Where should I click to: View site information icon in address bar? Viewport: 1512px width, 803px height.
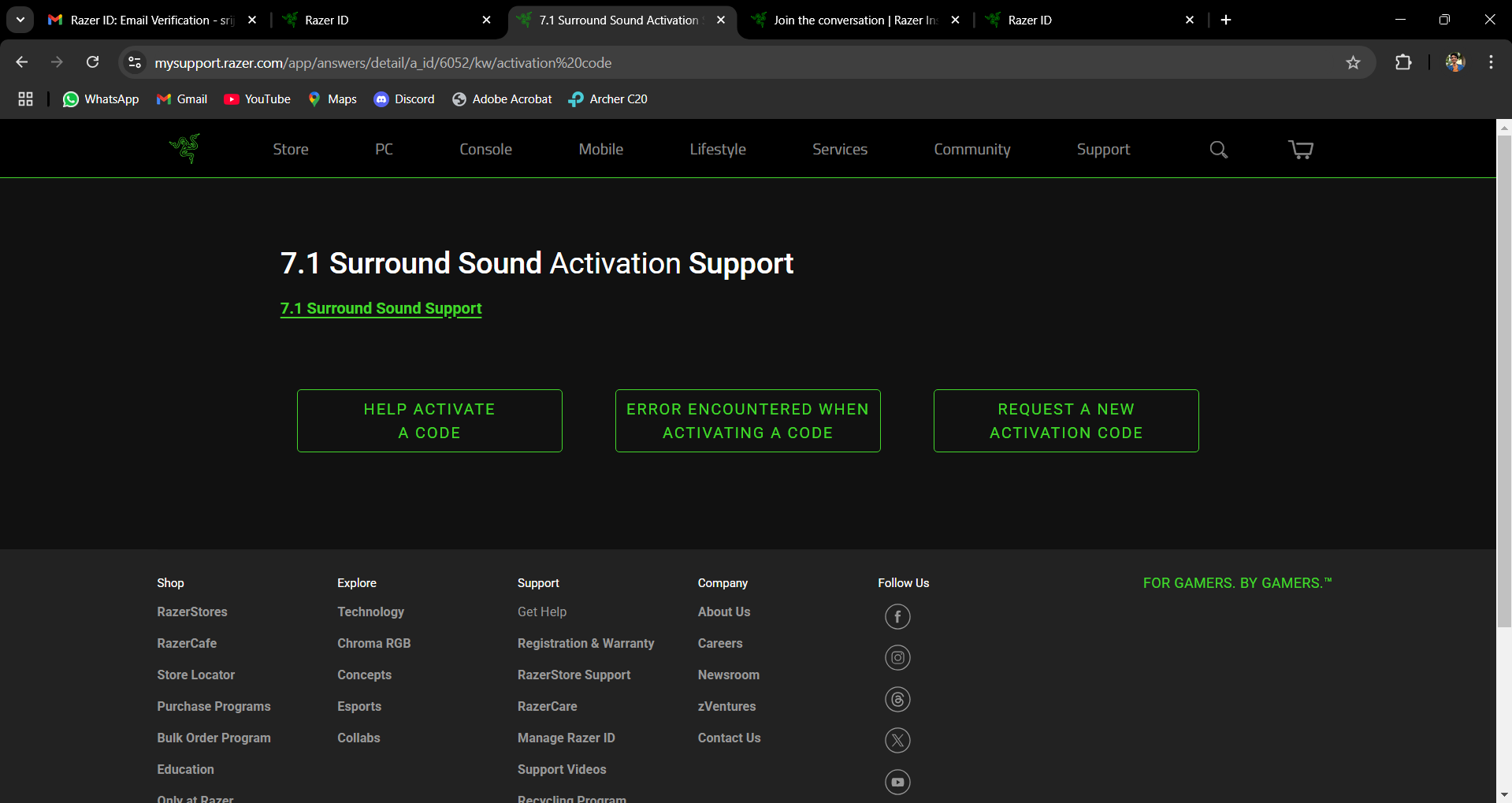[135, 62]
